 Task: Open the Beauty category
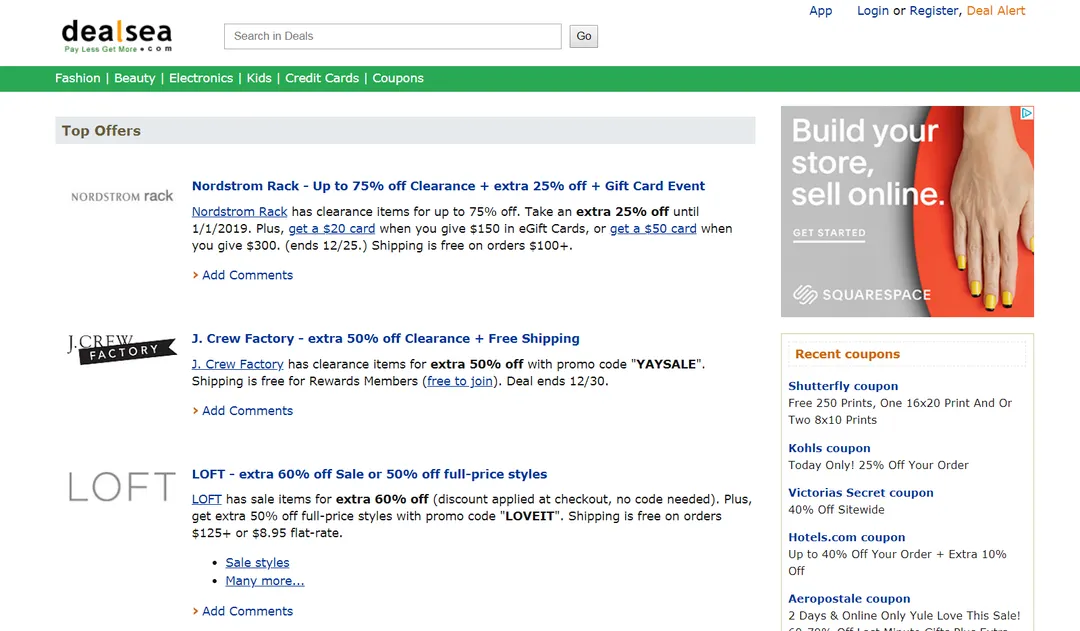coord(134,79)
